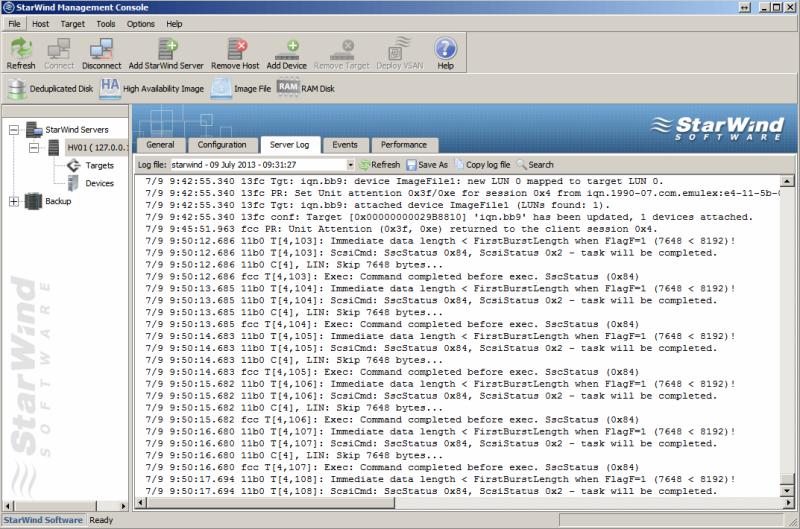
Task: Switch to the Events tab
Action: click(x=345, y=145)
